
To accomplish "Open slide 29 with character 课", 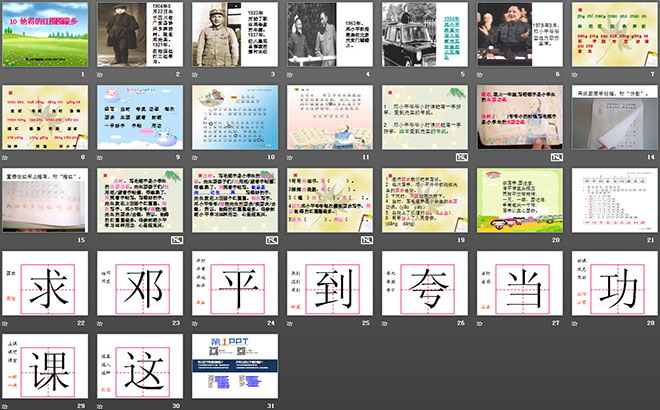I will [45, 366].
